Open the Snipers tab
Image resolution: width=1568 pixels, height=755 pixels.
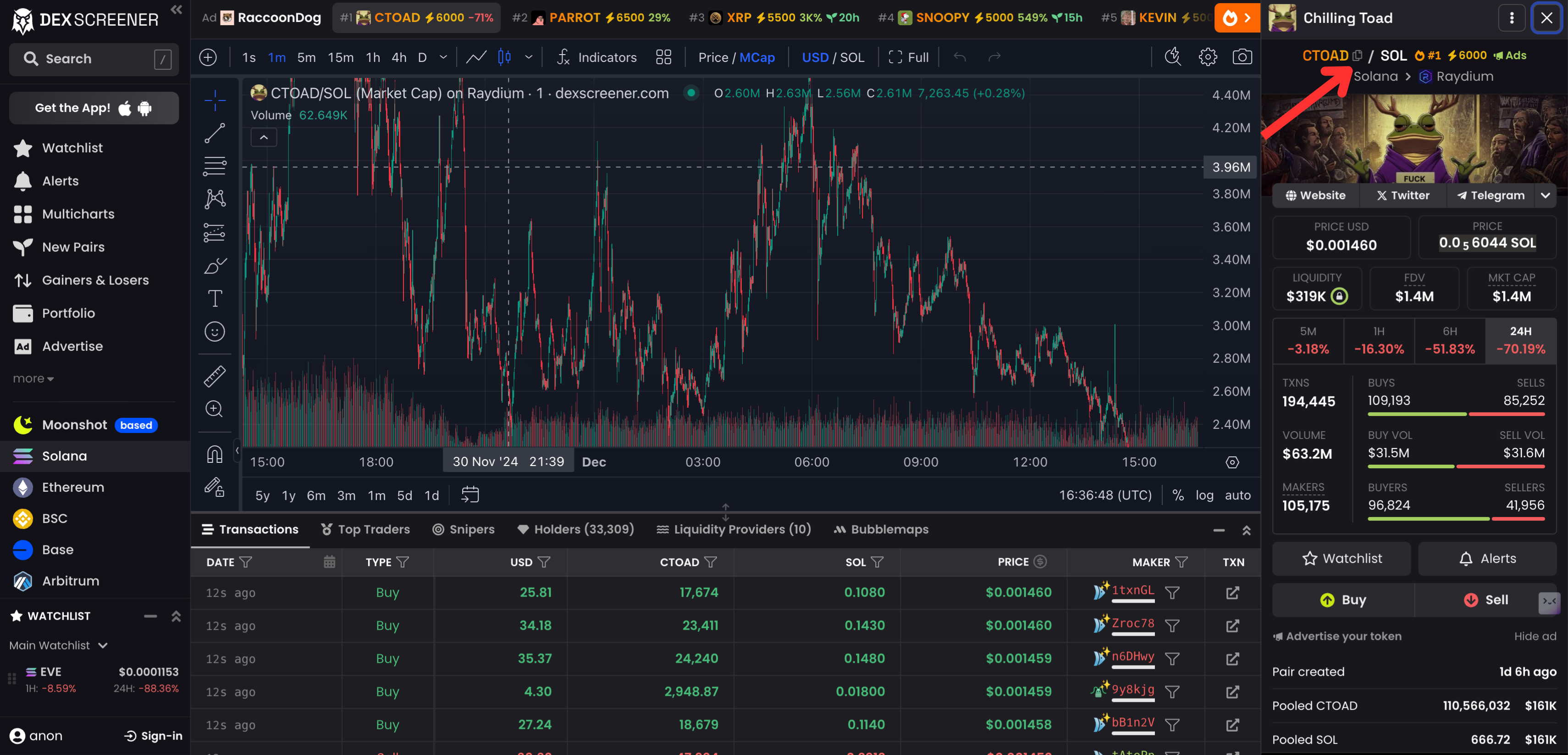pyautogui.click(x=463, y=529)
